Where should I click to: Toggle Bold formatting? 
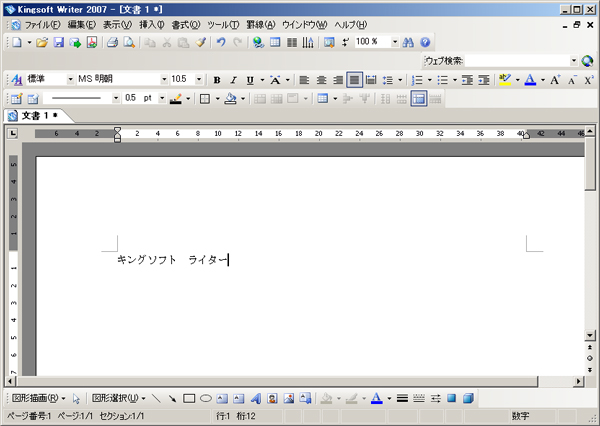click(217, 80)
